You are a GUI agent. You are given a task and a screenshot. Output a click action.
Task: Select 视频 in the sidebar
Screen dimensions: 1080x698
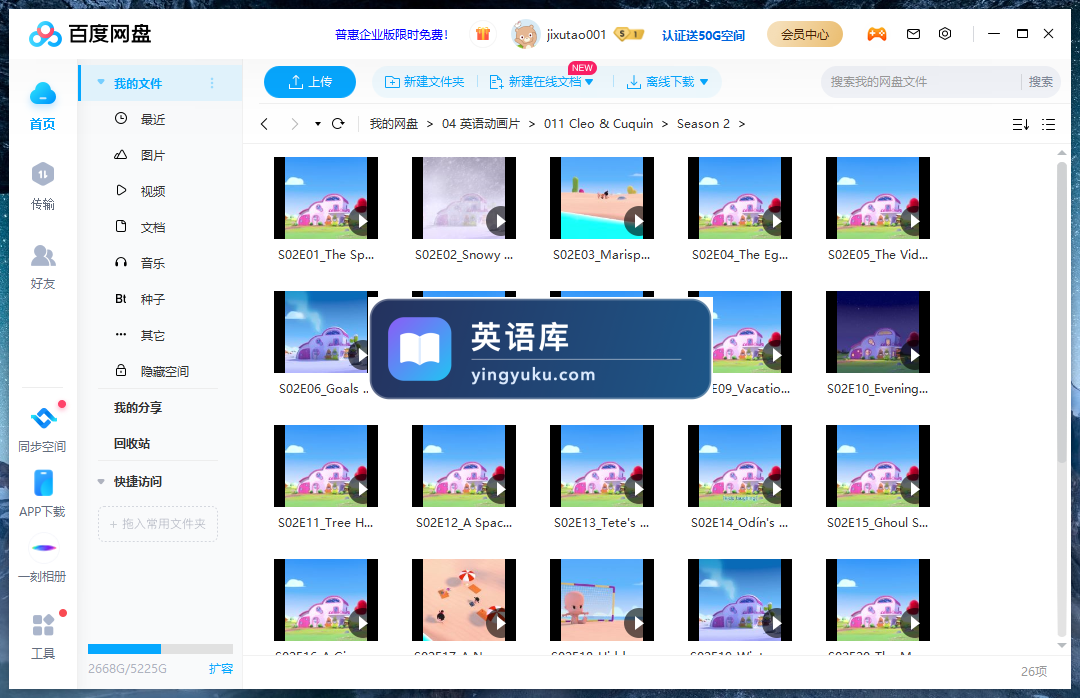pyautogui.click(x=152, y=192)
